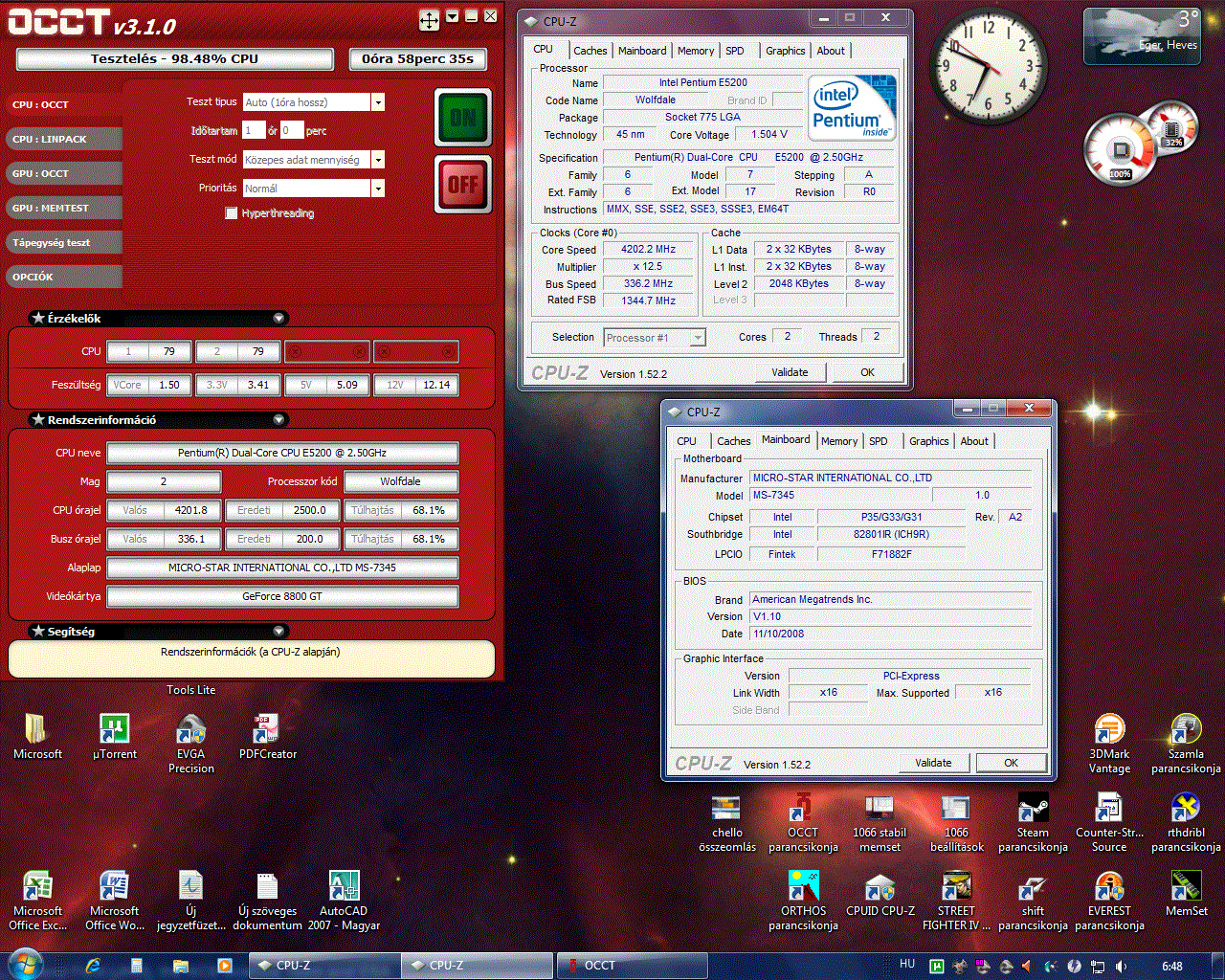Open the Prioritás dropdown

pos(378,189)
